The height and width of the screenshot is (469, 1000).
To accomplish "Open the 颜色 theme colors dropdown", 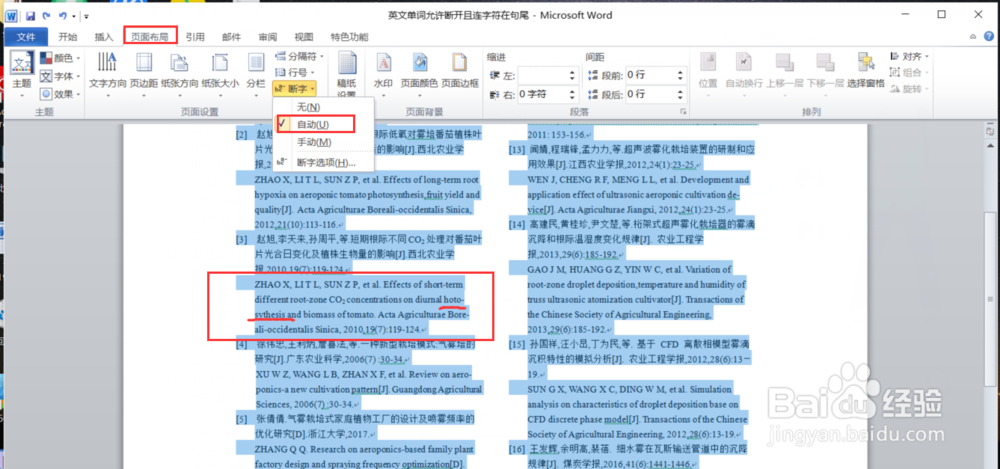I will [61, 58].
